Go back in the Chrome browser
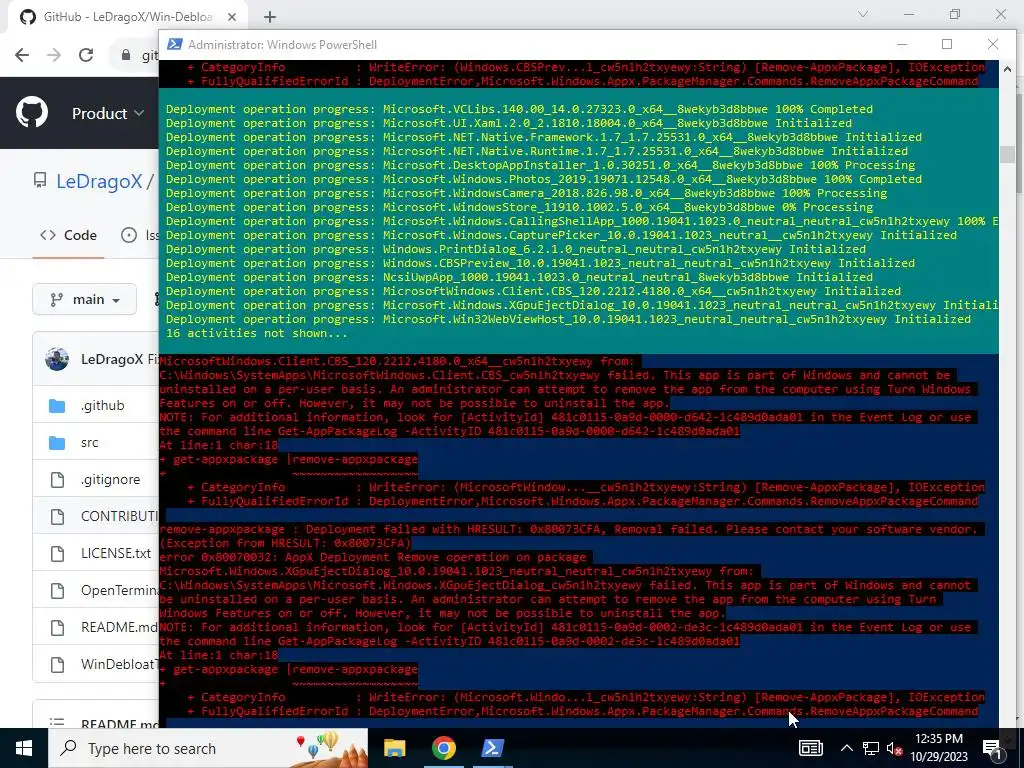 [22, 55]
